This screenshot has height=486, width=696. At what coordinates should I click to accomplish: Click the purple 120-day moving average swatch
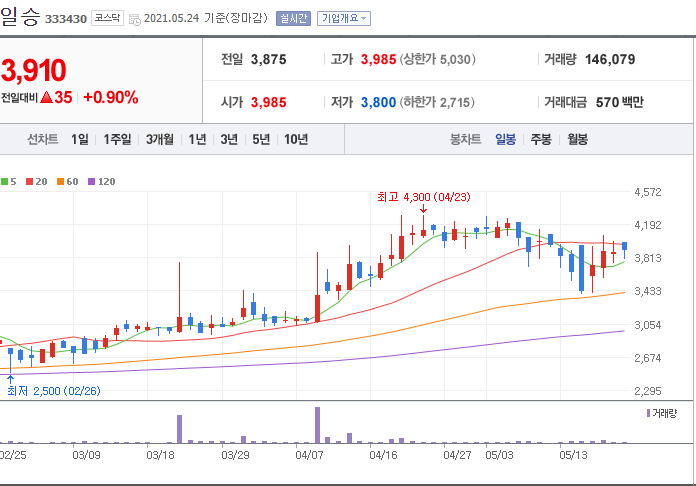[x=91, y=182]
